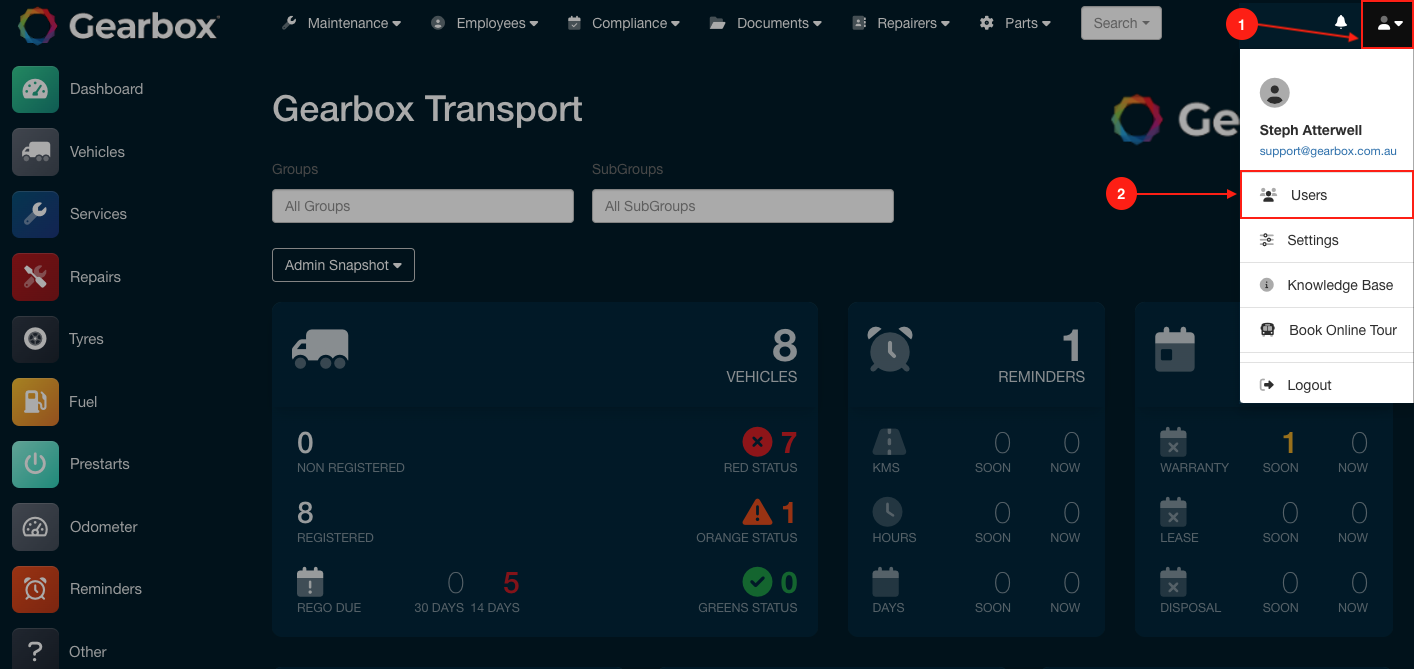1414x669 pixels.
Task: Click the 8 Registered count
Action: 306,513
